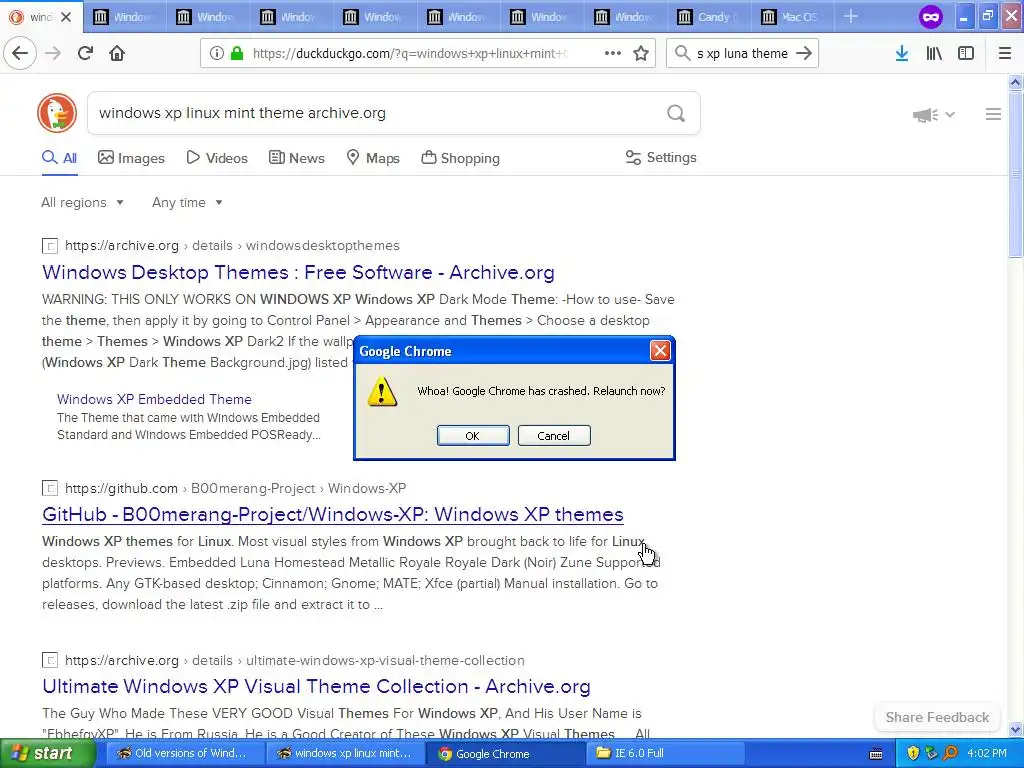Click Cancel in the Google Chrome crash dialog
The image size is (1024, 768).
click(x=554, y=436)
